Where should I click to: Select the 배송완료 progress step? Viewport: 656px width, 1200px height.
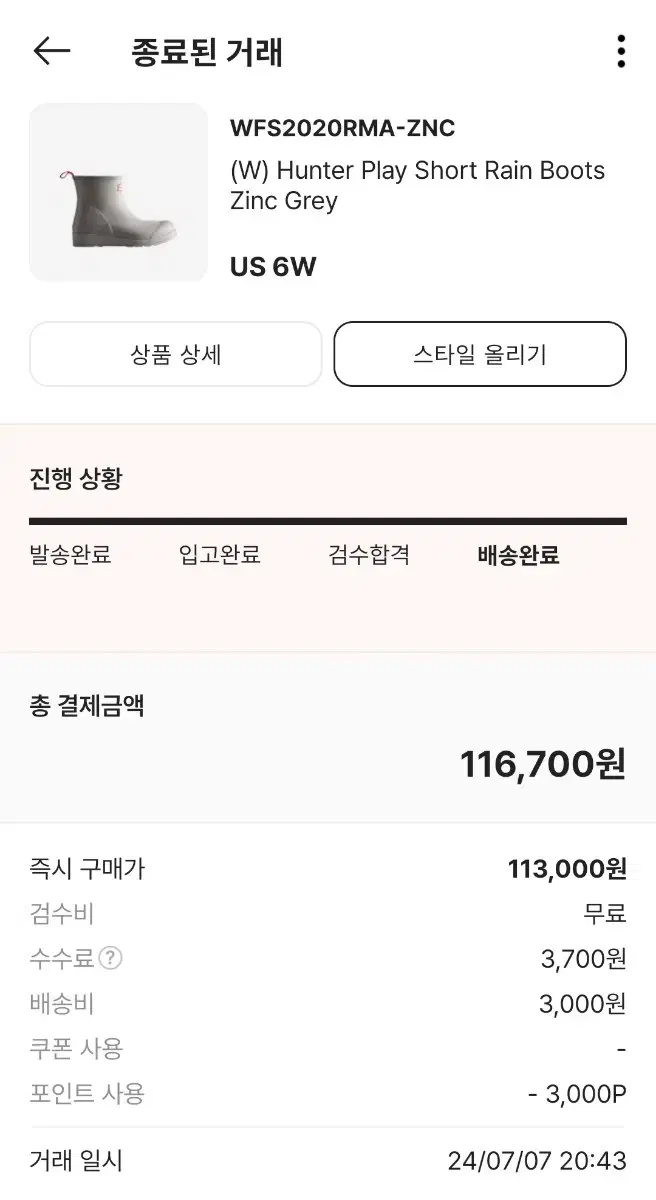click(x=518, y=555)
